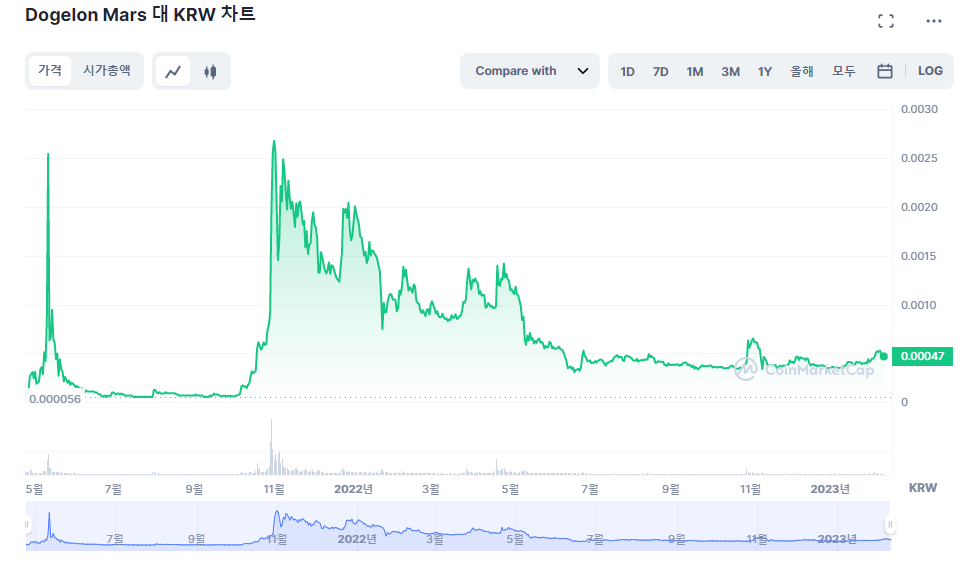Set time range to 올해
Viewport: 967px width, 564px height.
coord(802,72)
